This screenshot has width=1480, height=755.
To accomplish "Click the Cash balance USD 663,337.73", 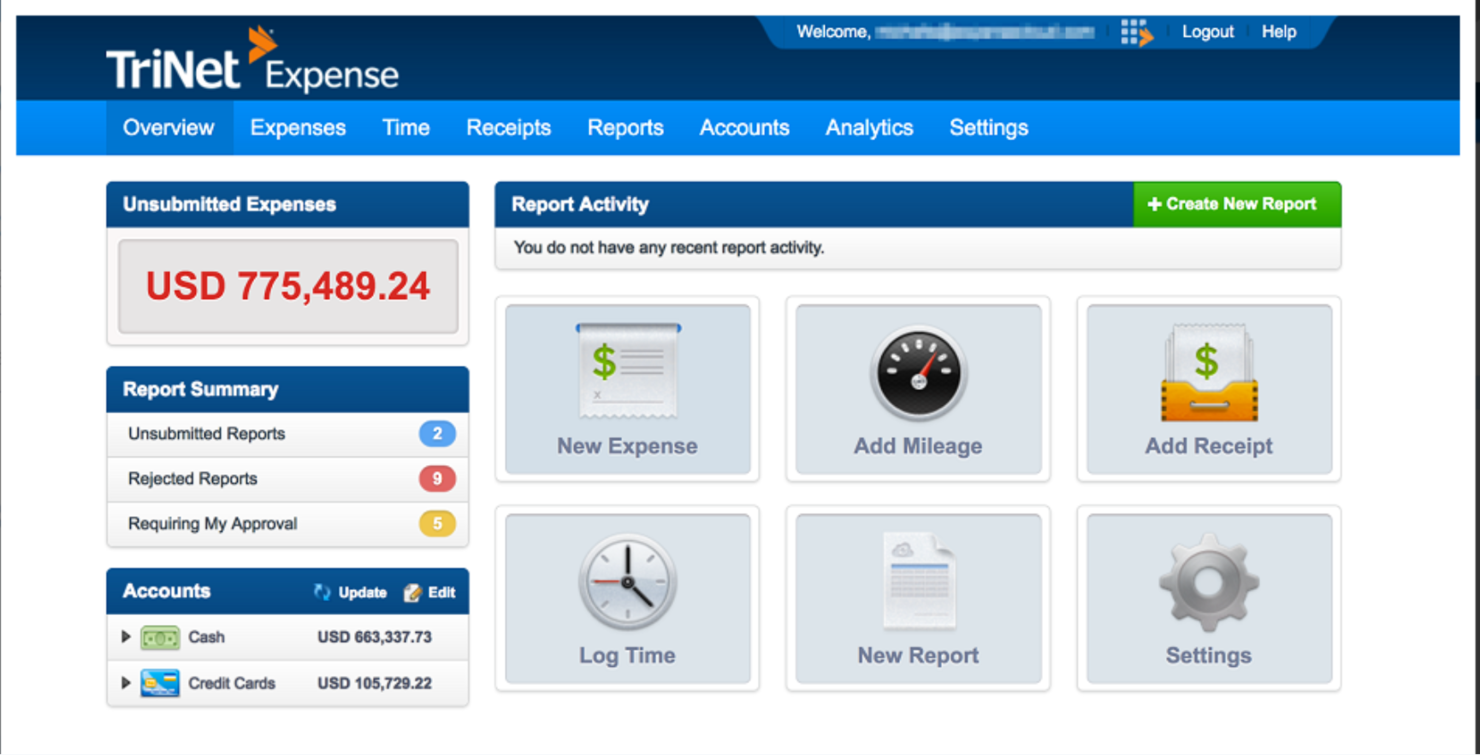I will [x=375, y=637].
